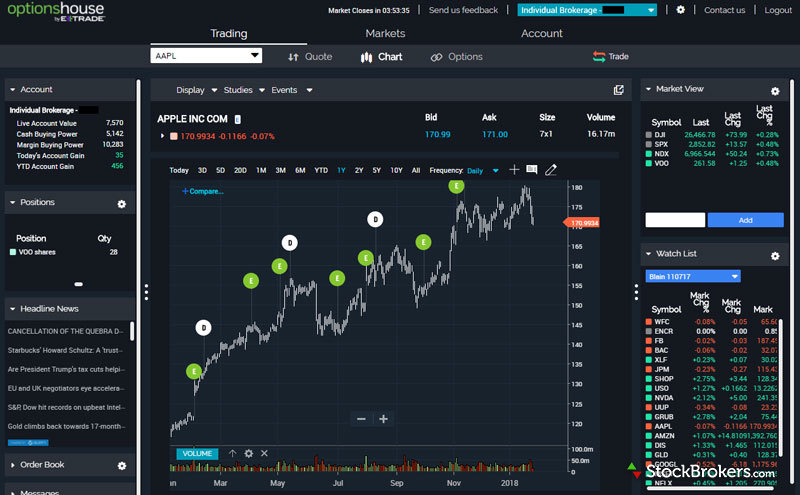Click the Options link icon
Viewport: 800px width, 495px height.
tap(436, 57)
